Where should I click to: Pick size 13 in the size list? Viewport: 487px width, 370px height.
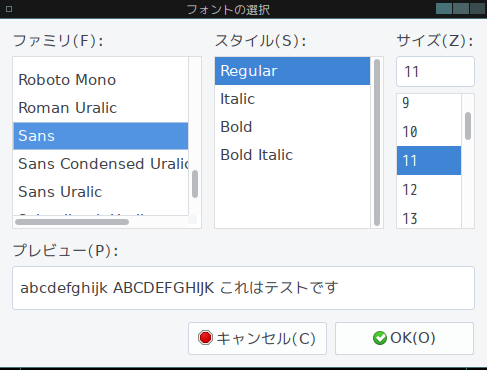tap(429, 218)
